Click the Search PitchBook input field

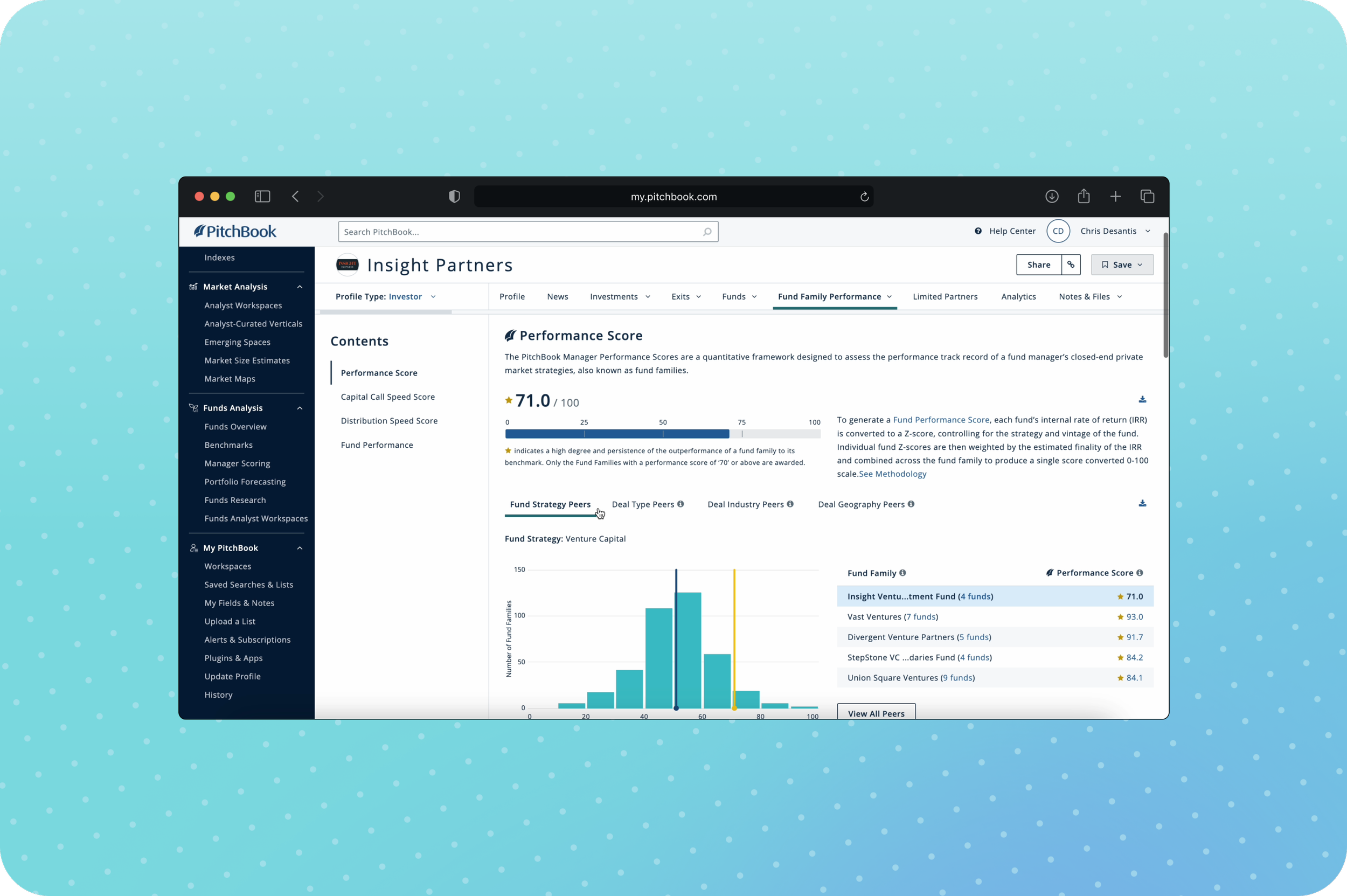click(527, 232)
